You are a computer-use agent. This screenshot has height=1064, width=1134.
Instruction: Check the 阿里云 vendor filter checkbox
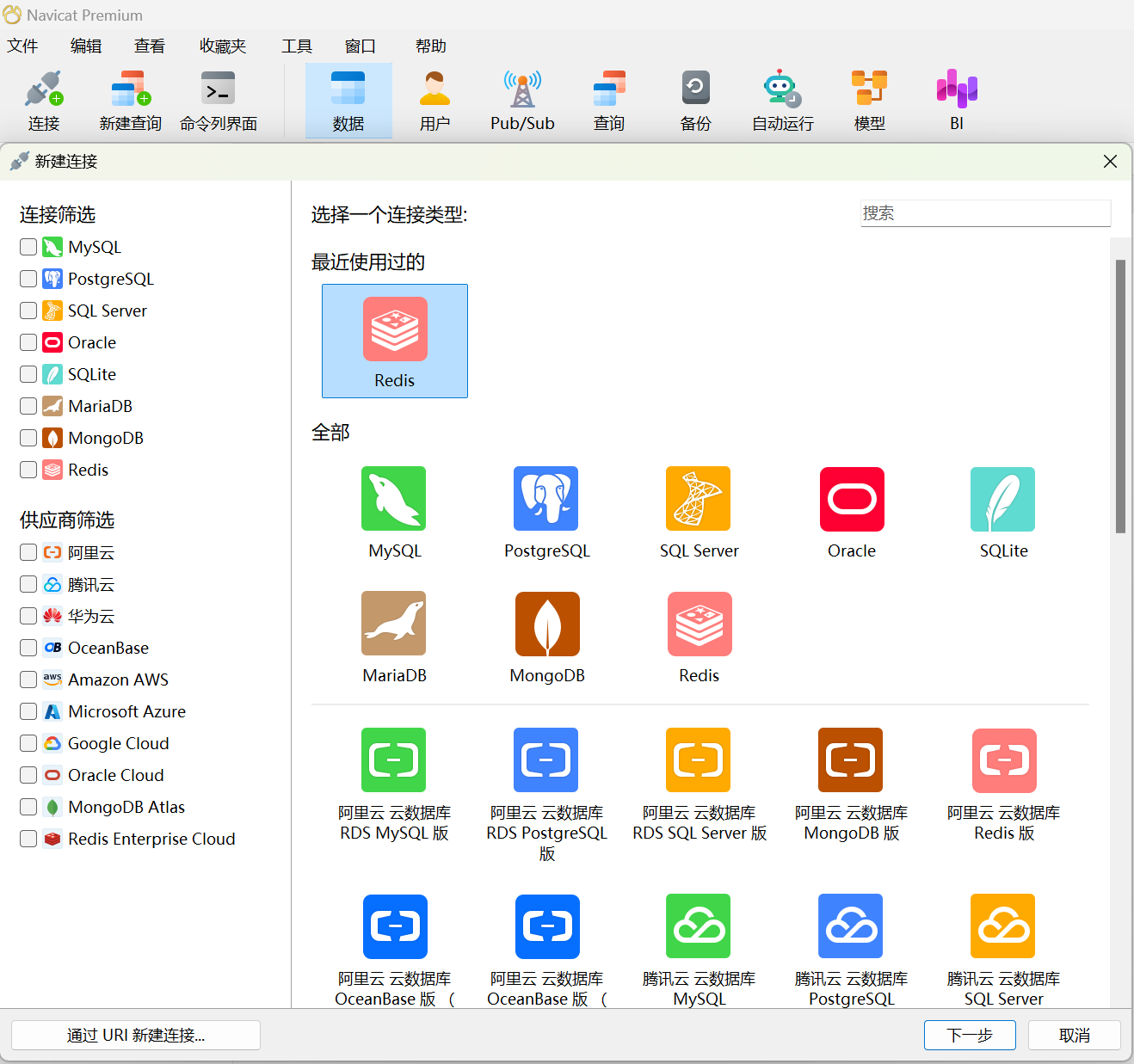coord(28,552)
